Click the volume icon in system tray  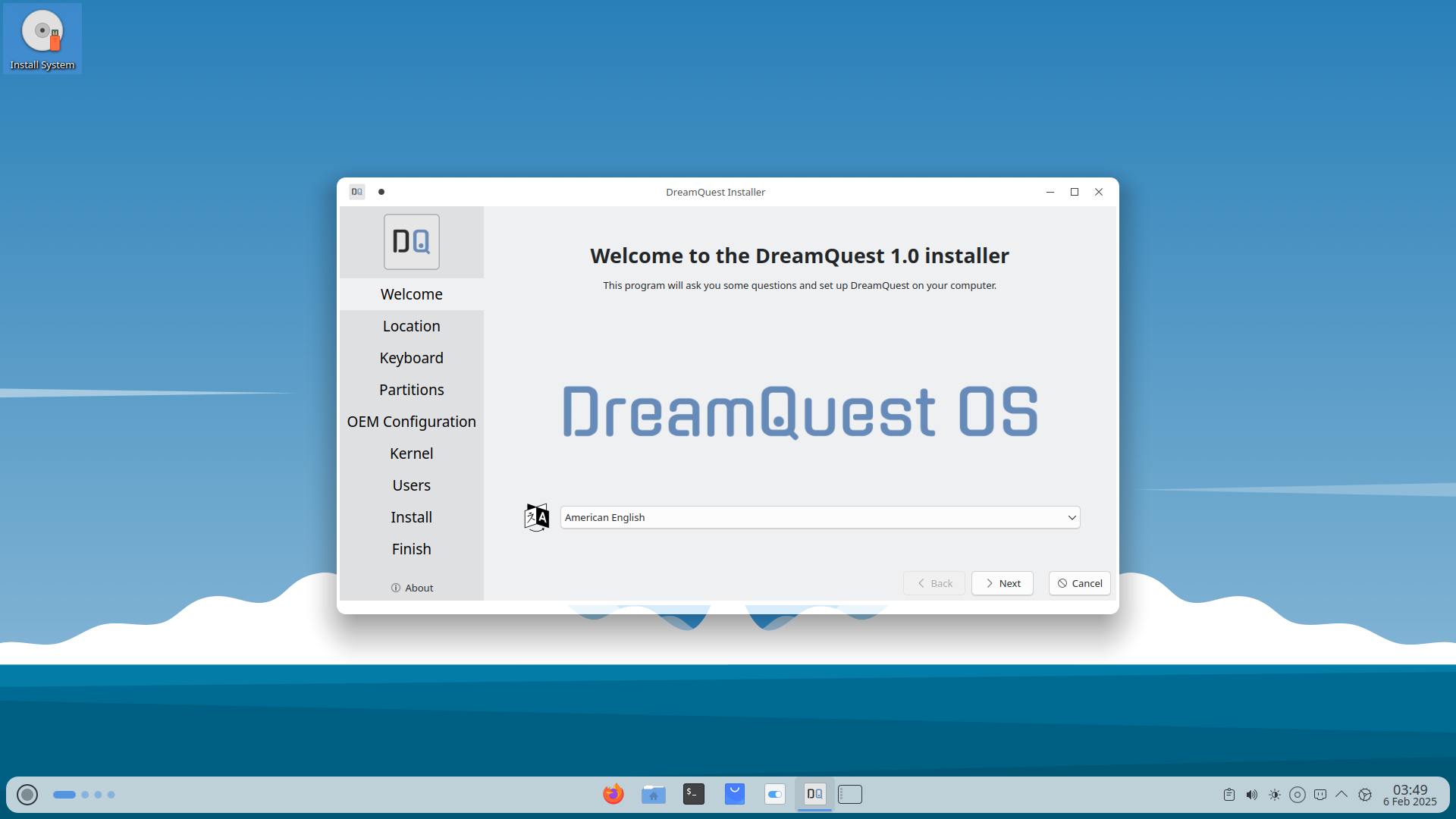point(1251,795)
